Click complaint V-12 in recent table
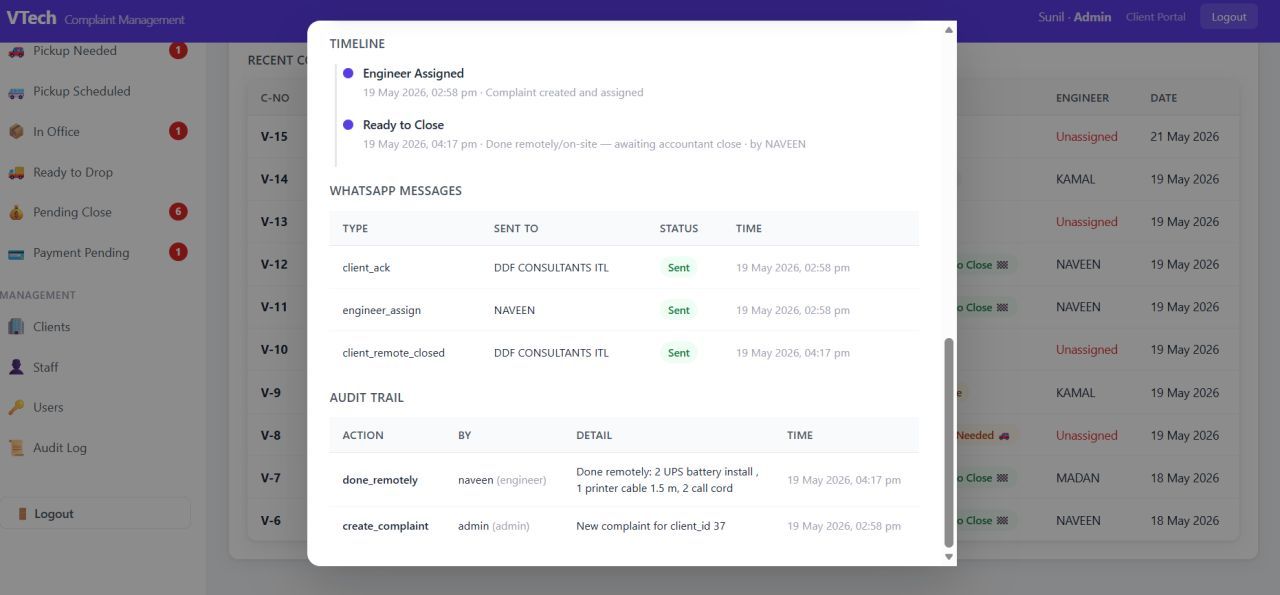This screenshot has width=1280, height=595. [x=274, y=265]
